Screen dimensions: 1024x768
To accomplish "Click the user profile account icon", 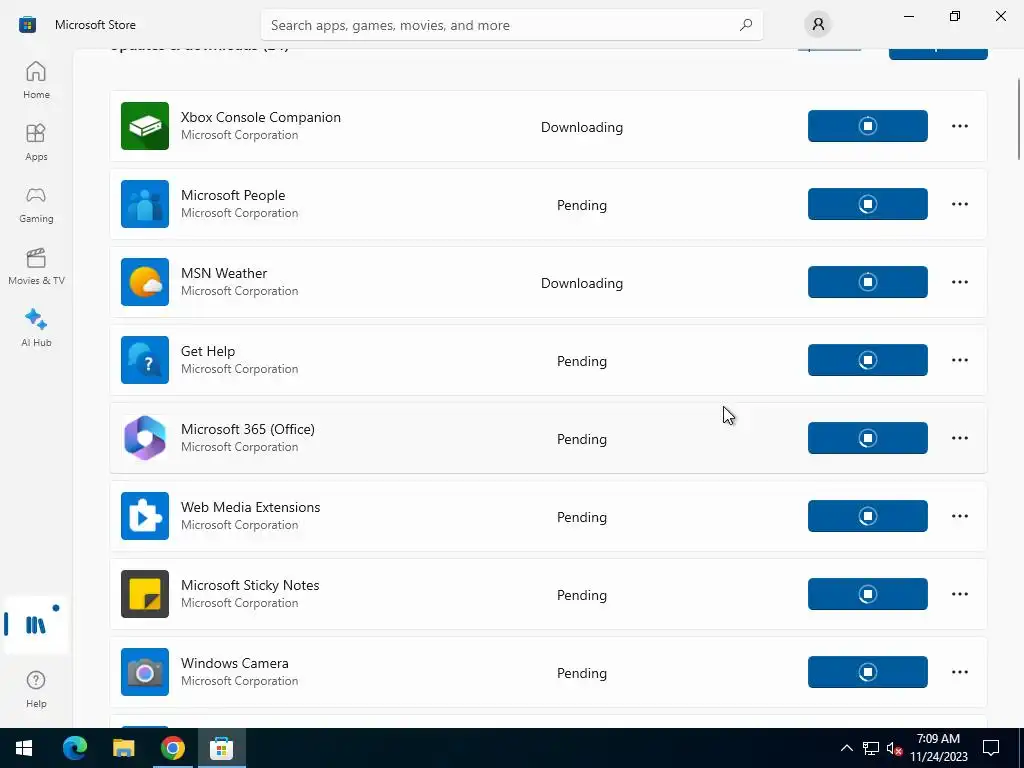I will tap(818, 25).
